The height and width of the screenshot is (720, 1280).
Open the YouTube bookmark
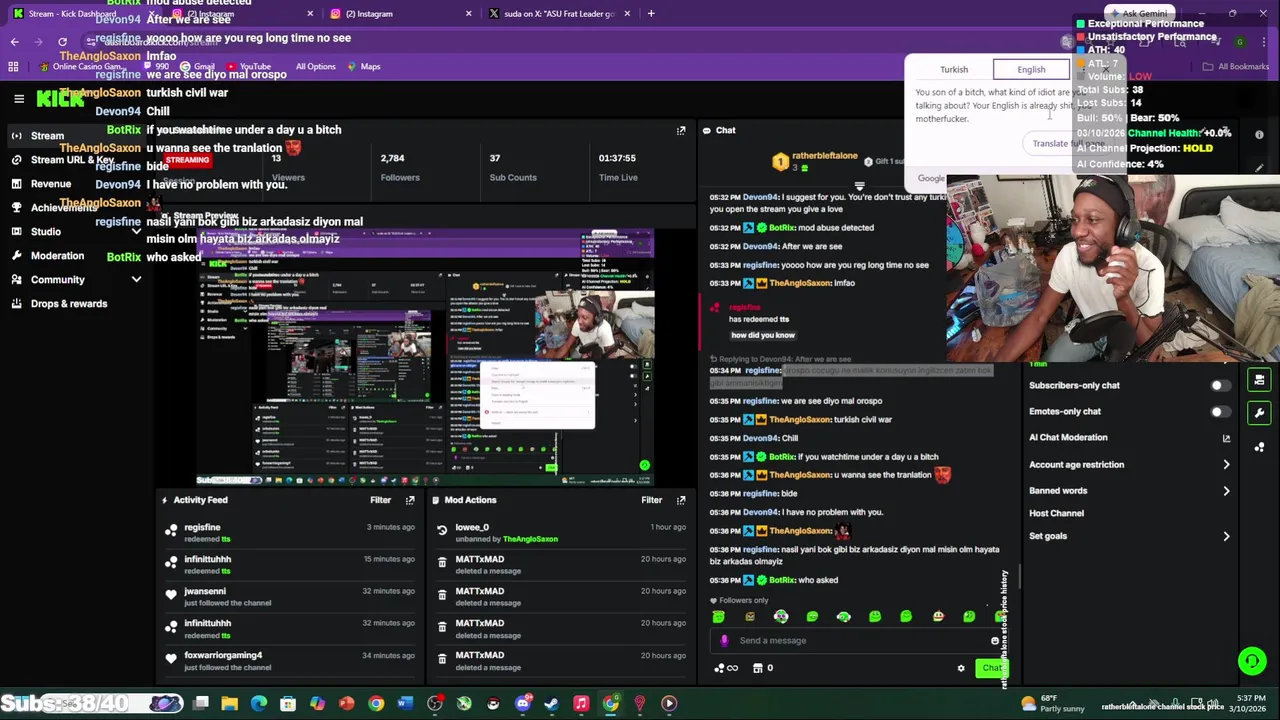pos(247,67)
